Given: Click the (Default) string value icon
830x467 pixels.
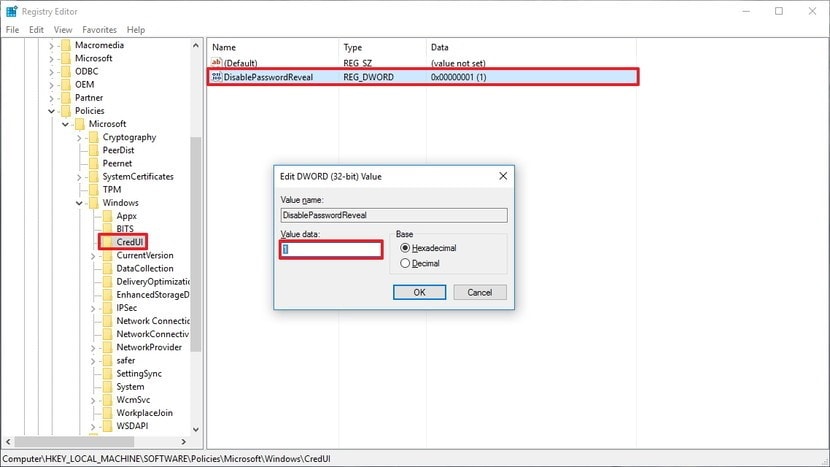Looking at the screenshot, I should coord(216,63).
